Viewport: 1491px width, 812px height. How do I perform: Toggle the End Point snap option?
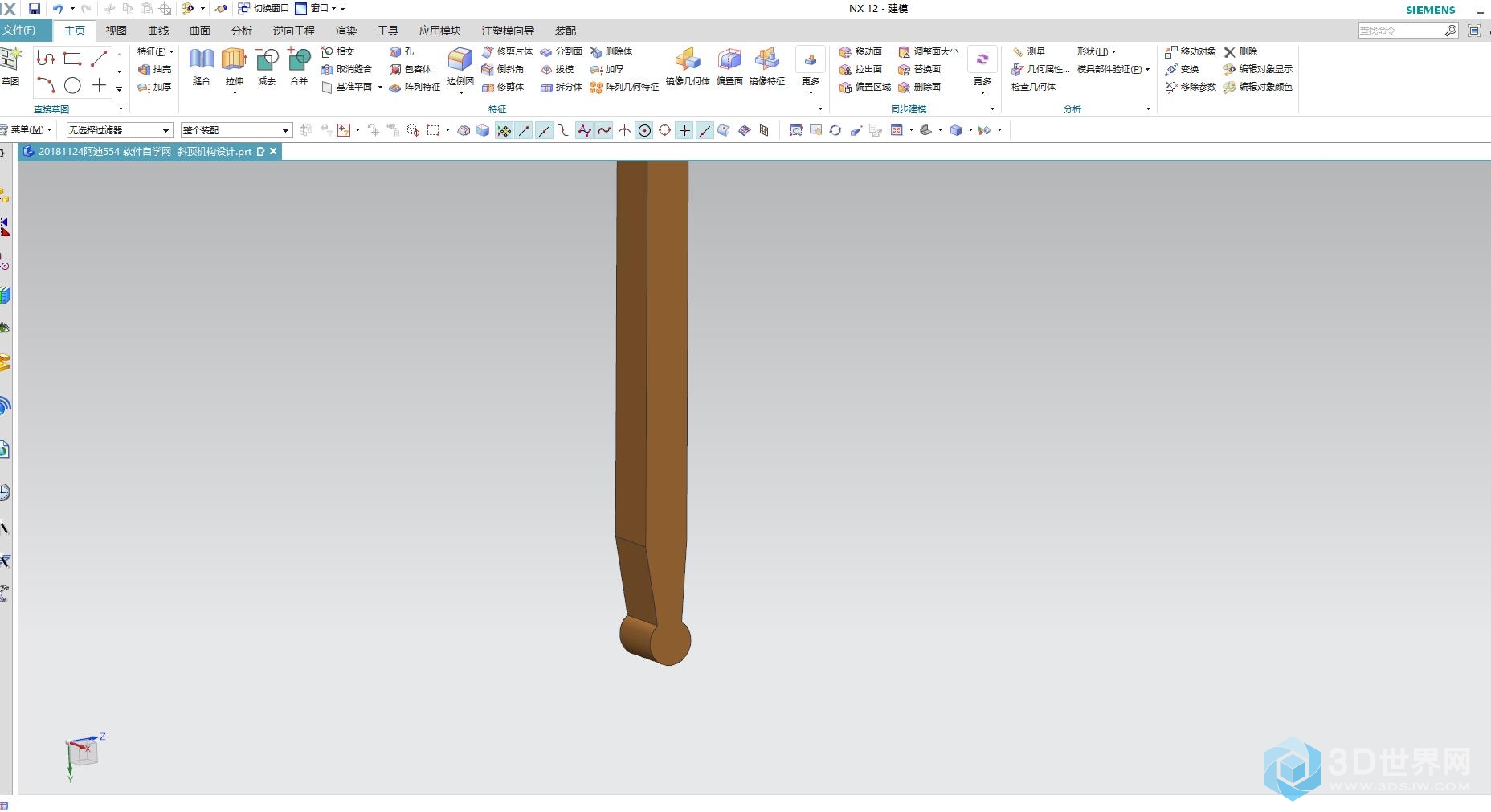[x=524, y=130]
